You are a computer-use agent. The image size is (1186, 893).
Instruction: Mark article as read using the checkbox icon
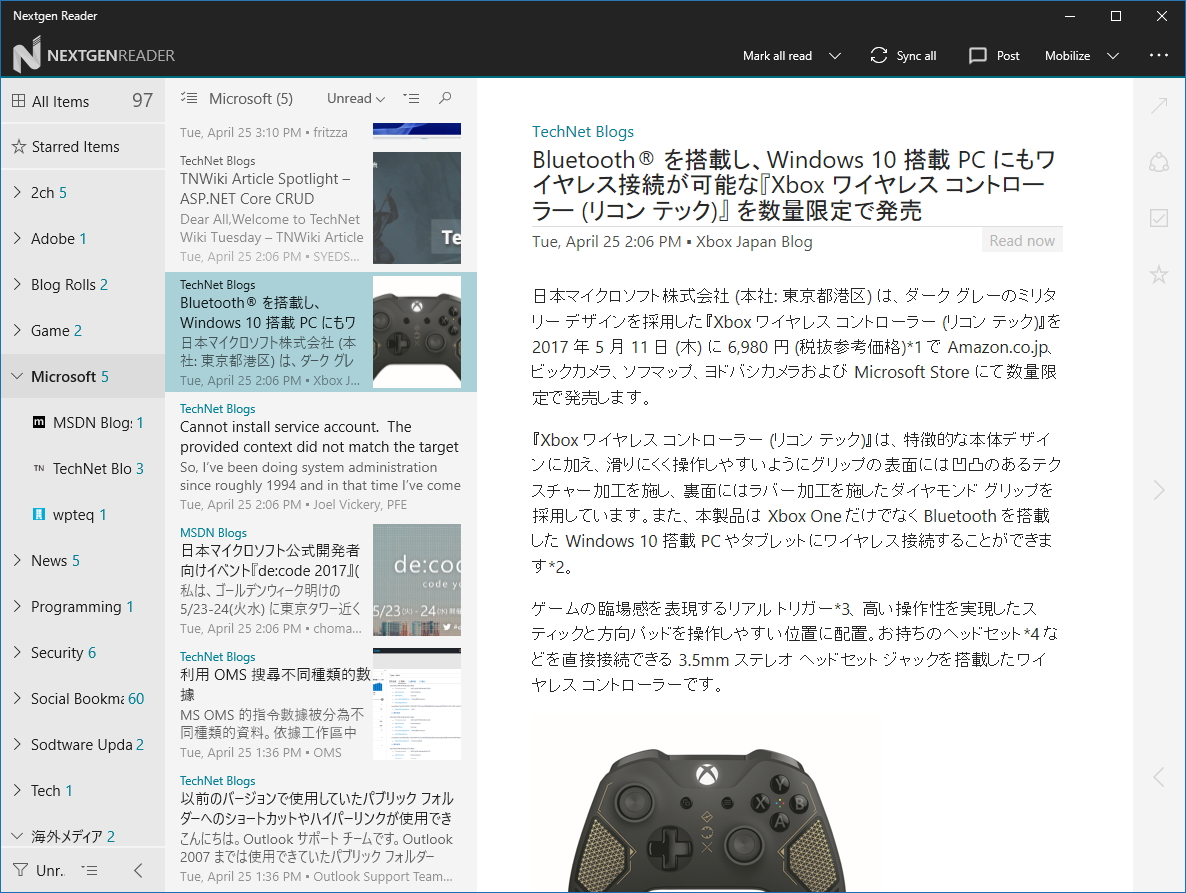1157,217
